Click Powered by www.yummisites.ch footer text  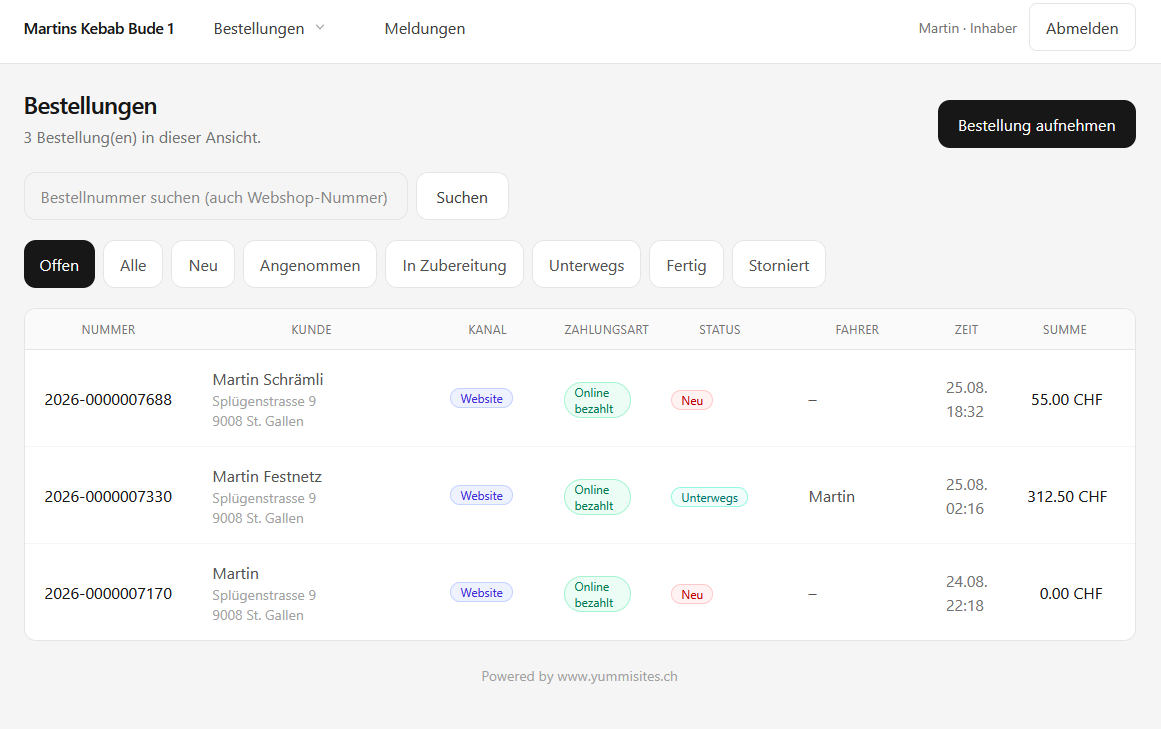580,676
